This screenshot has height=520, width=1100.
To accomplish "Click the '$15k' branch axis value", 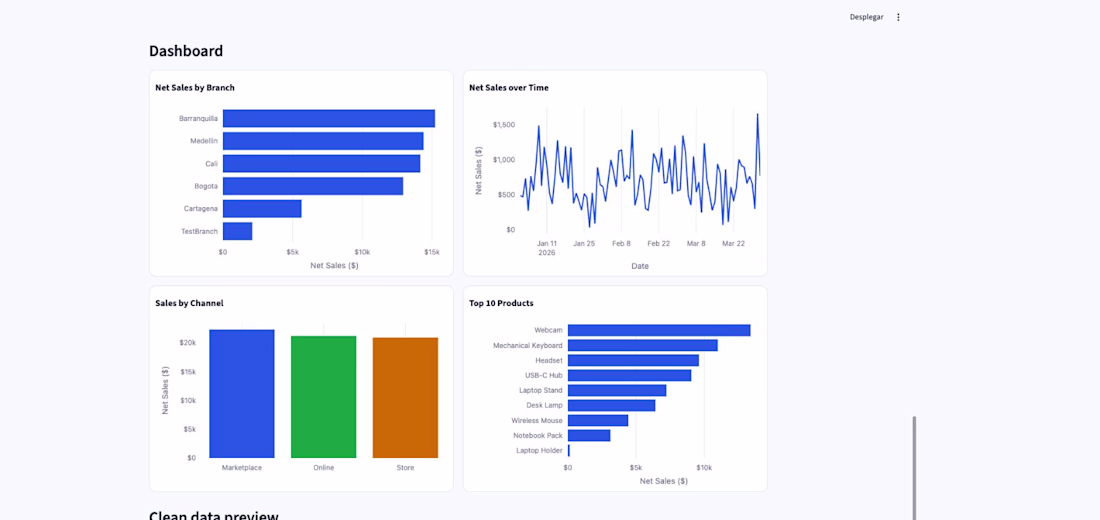I will click(x=431, y=252).
